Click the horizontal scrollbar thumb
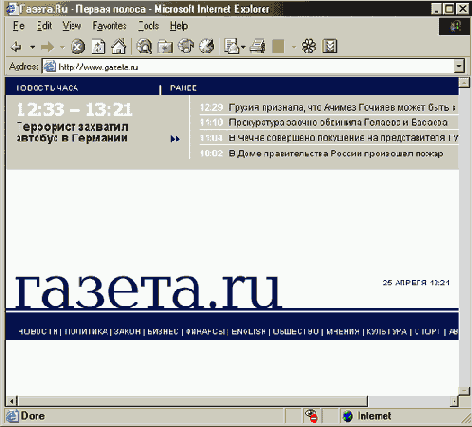 click(193, 401)
